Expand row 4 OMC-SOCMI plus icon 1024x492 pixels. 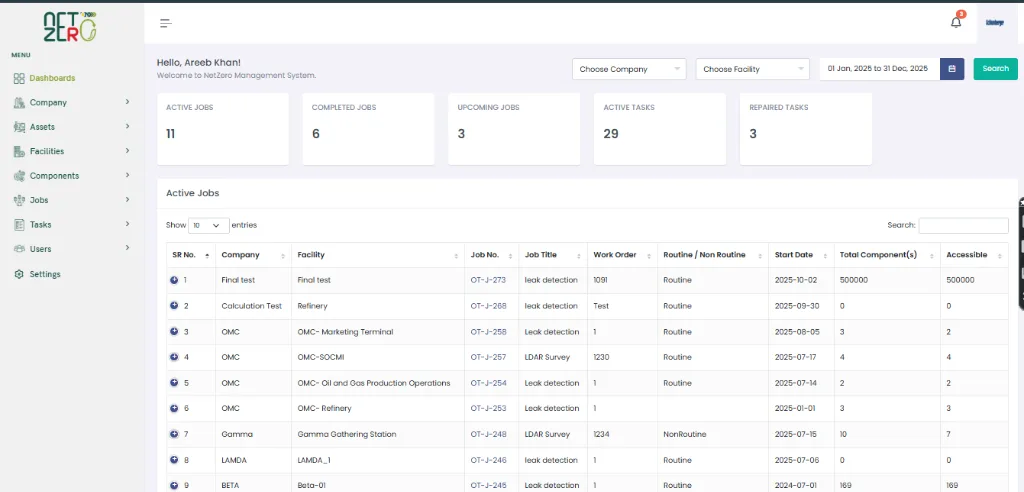(x=174, y=357)
